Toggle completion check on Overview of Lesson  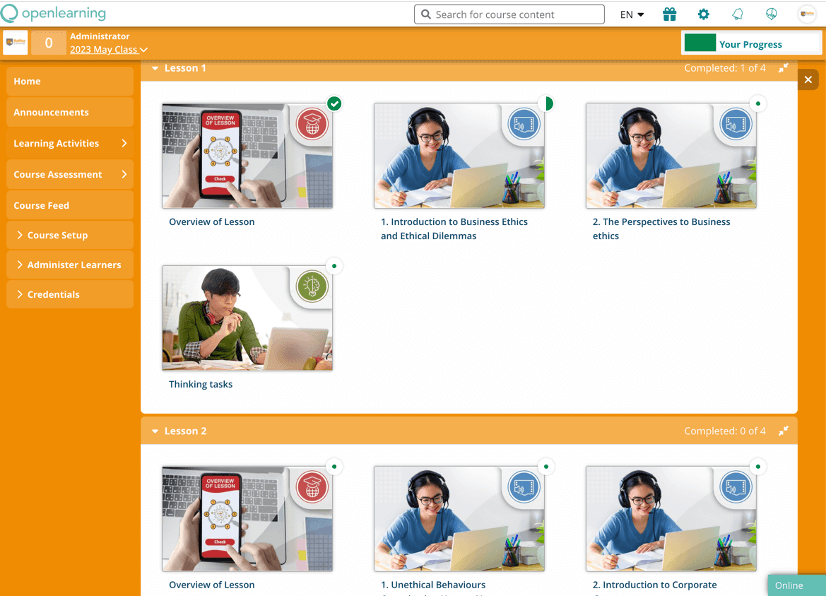[x=334, y=103]
